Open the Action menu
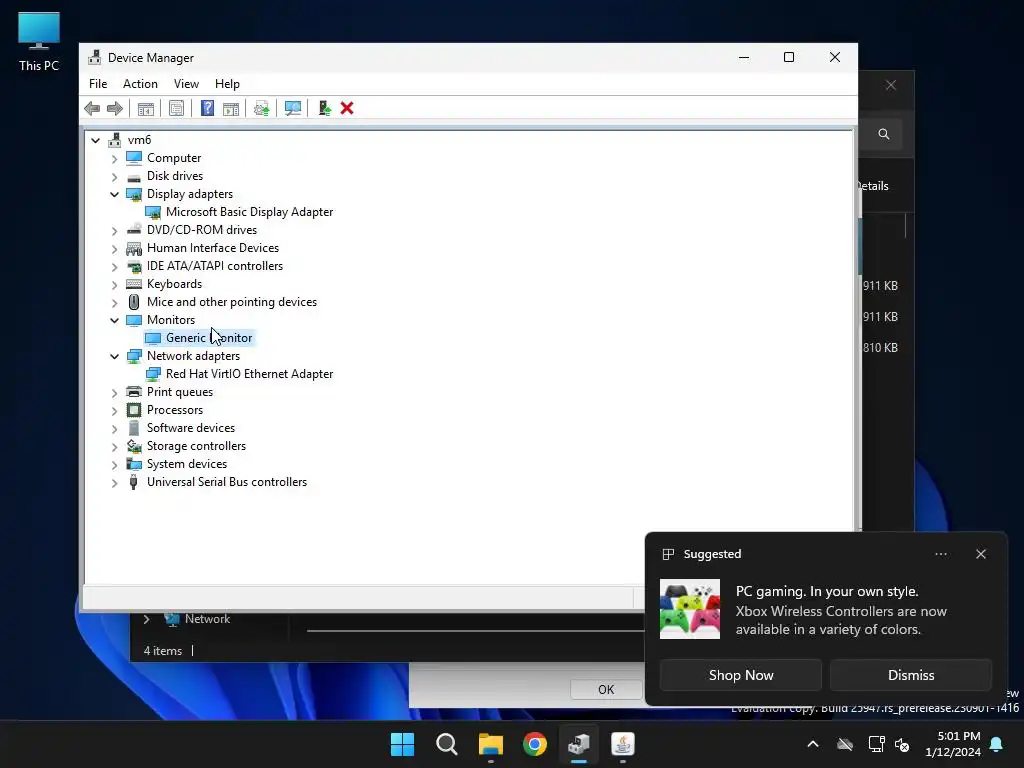Image resolution: width=1024 pixels, height=768 pixels. coord(140,84)
